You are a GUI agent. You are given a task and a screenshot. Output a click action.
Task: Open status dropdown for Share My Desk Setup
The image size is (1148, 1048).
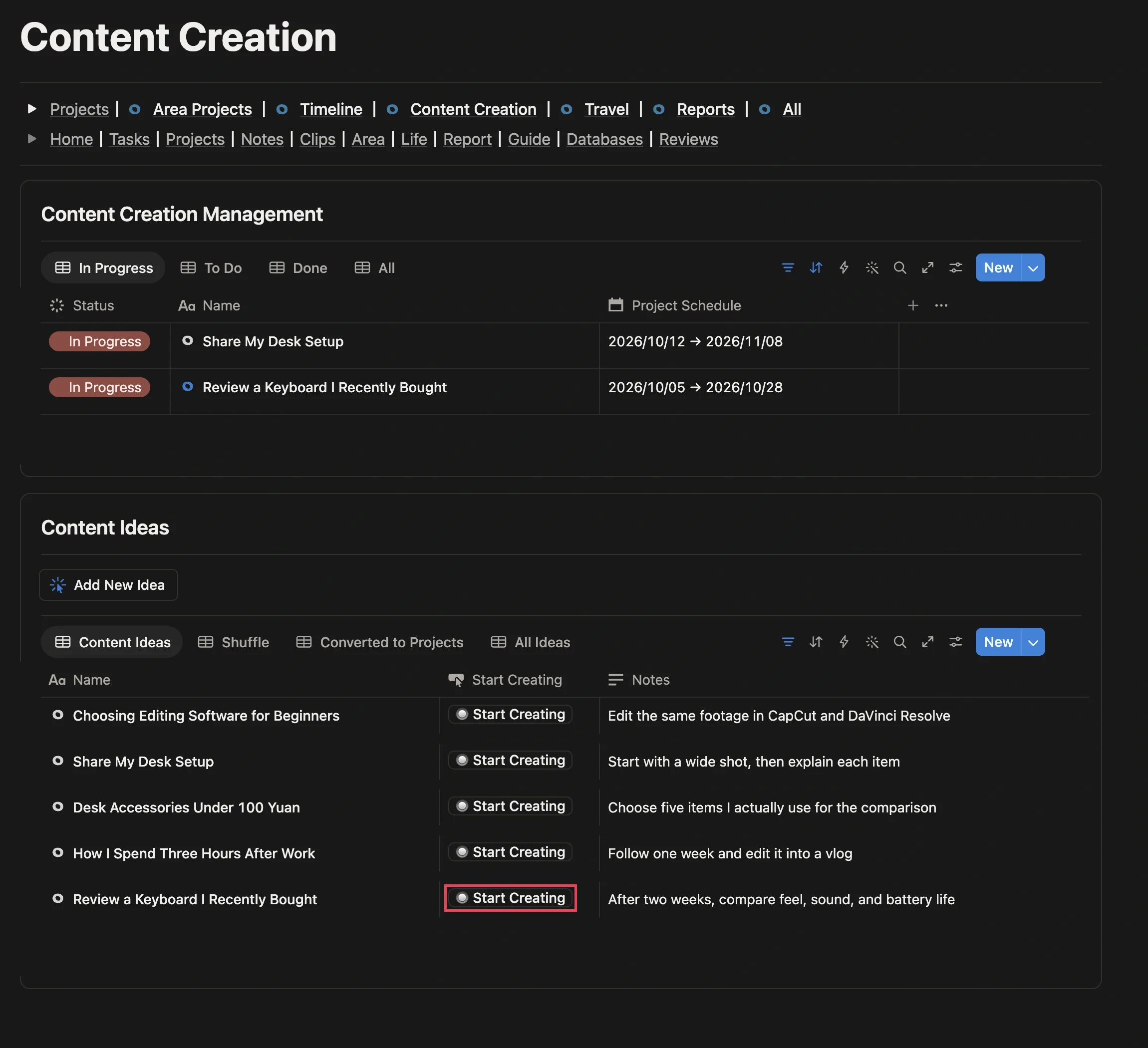click(x=100, y=341)
